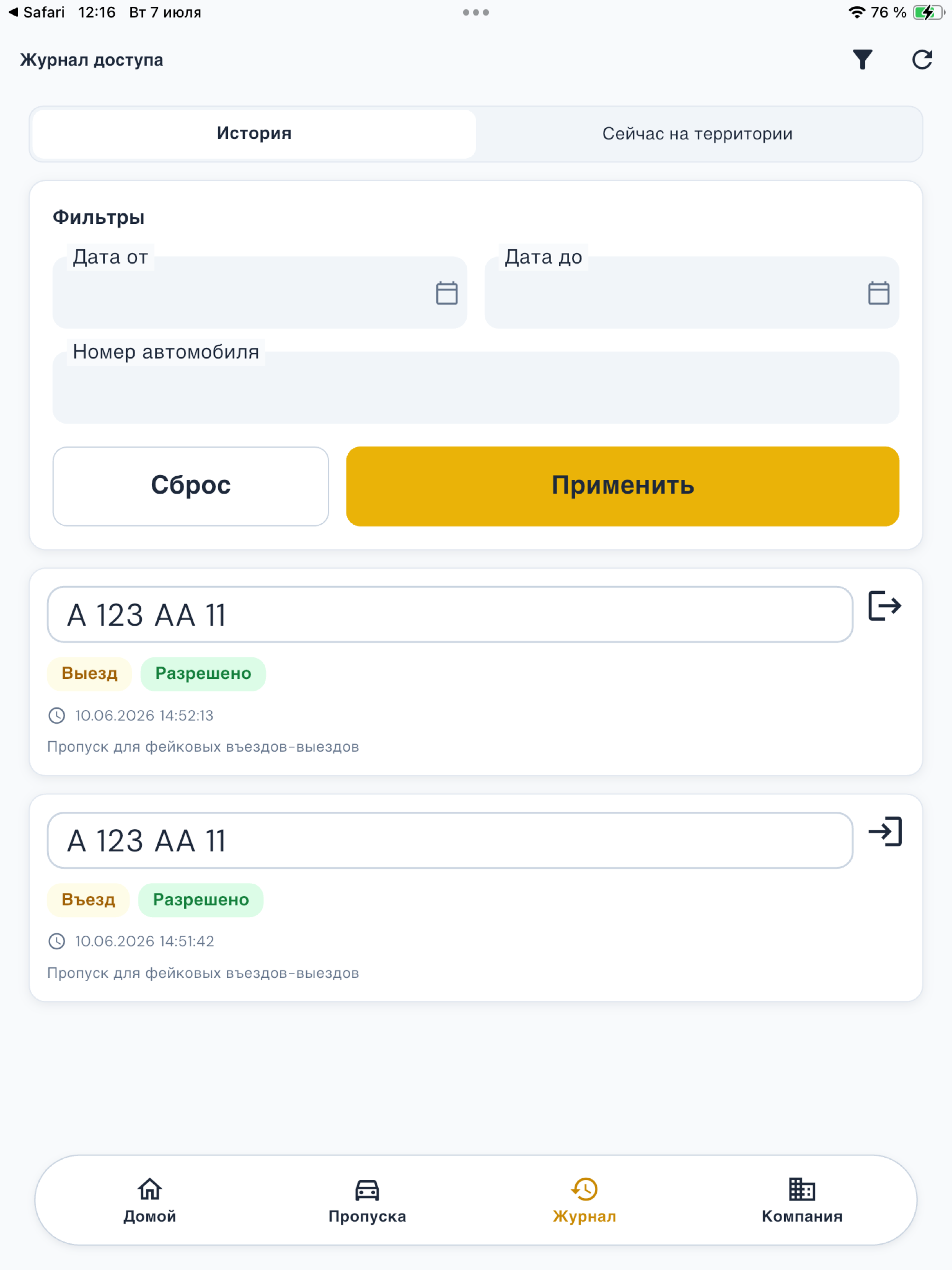Open the Компания section
This screenshot has width=952, height=1270.
coord(802,1200)
